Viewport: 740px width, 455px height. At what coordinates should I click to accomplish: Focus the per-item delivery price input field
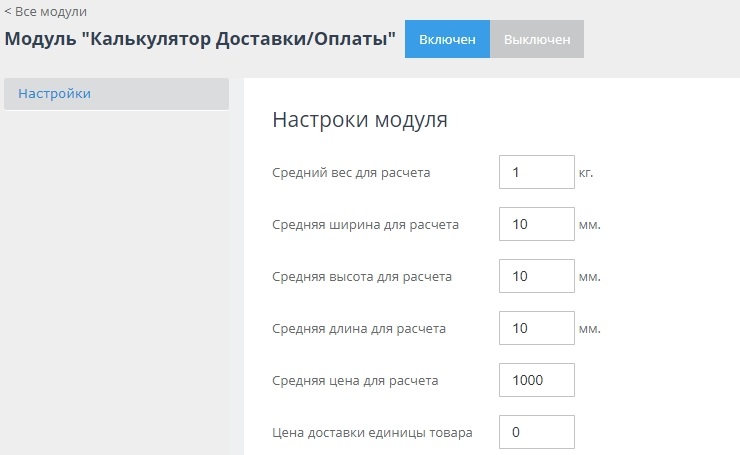[536, 433]
